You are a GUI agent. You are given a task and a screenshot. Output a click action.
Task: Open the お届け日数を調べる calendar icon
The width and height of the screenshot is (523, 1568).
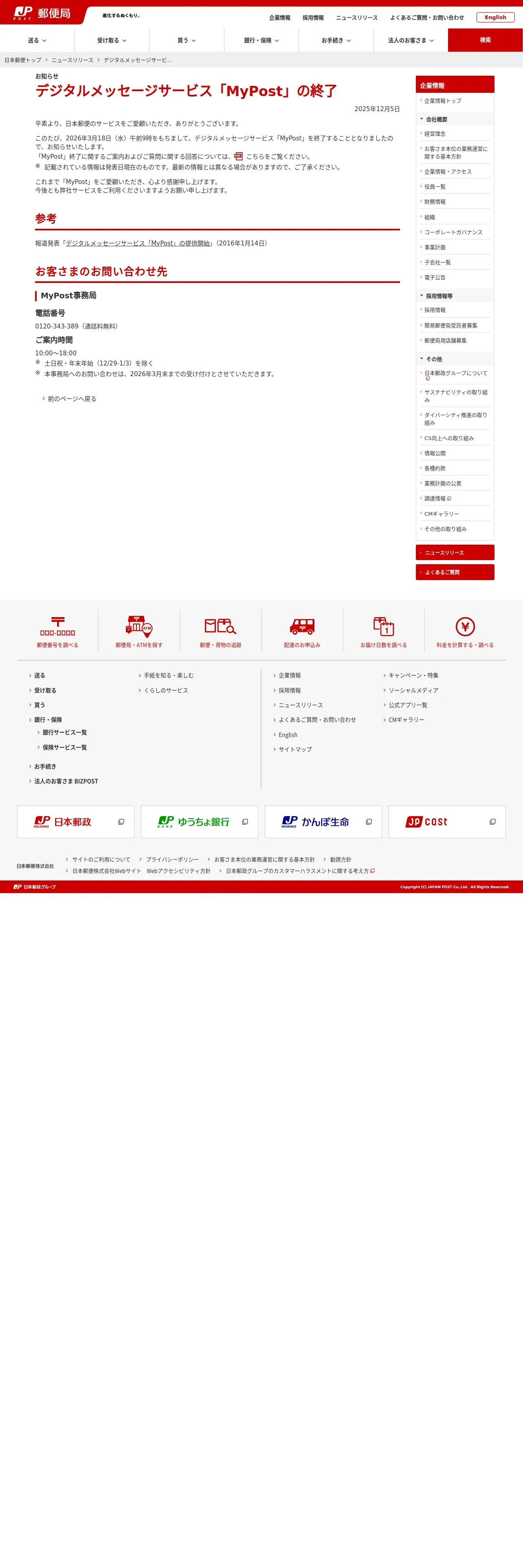(384, 626)
